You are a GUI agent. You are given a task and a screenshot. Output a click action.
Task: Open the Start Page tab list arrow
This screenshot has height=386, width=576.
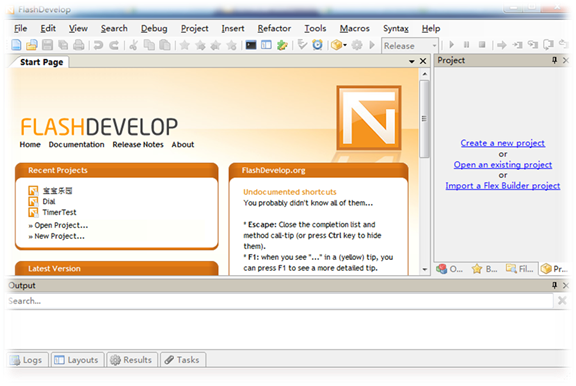(412, 61)
